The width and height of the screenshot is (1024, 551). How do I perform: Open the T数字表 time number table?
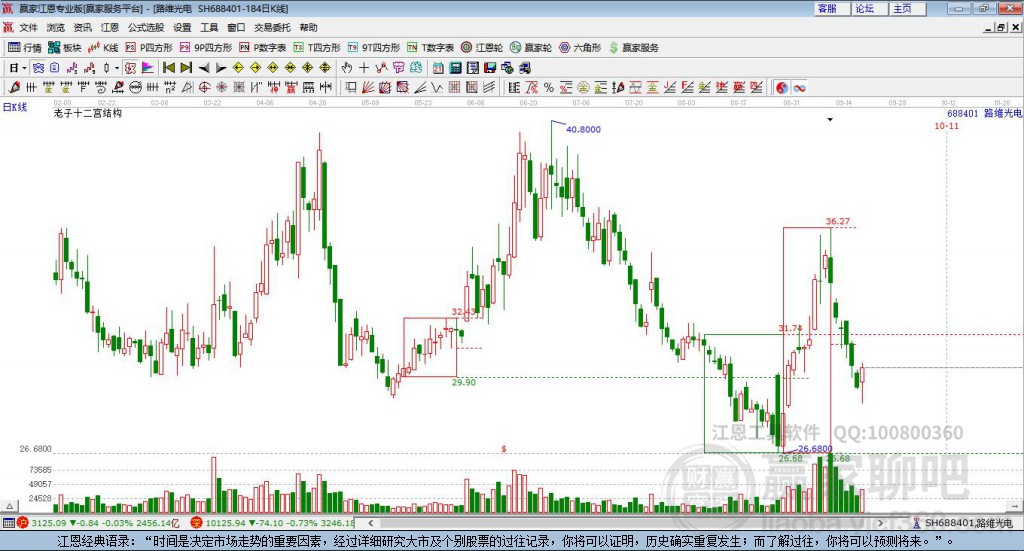pyautogui.click(x=430, y=48)
